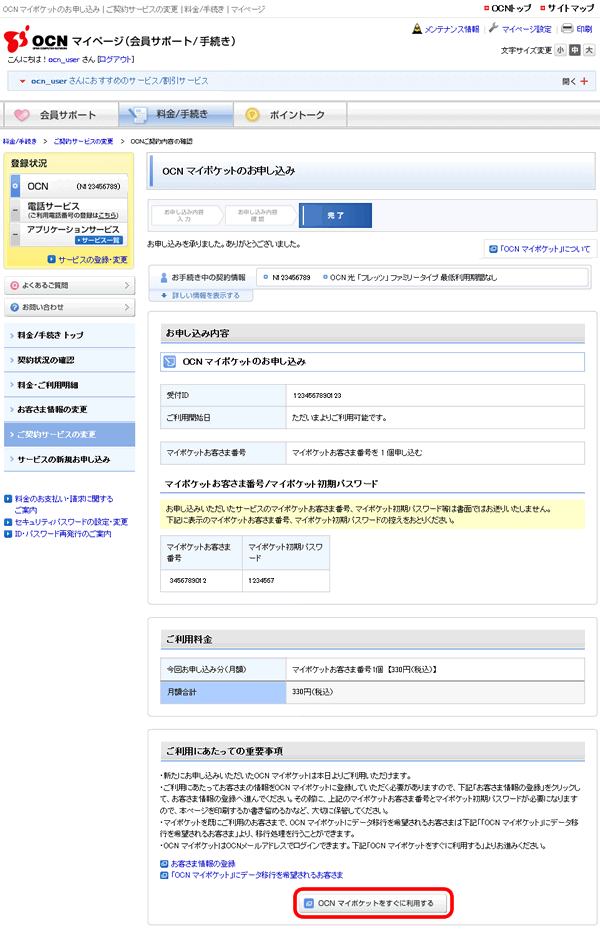Expand recommended services with red plus
The image size is (600, 931).
coord(584,81)
